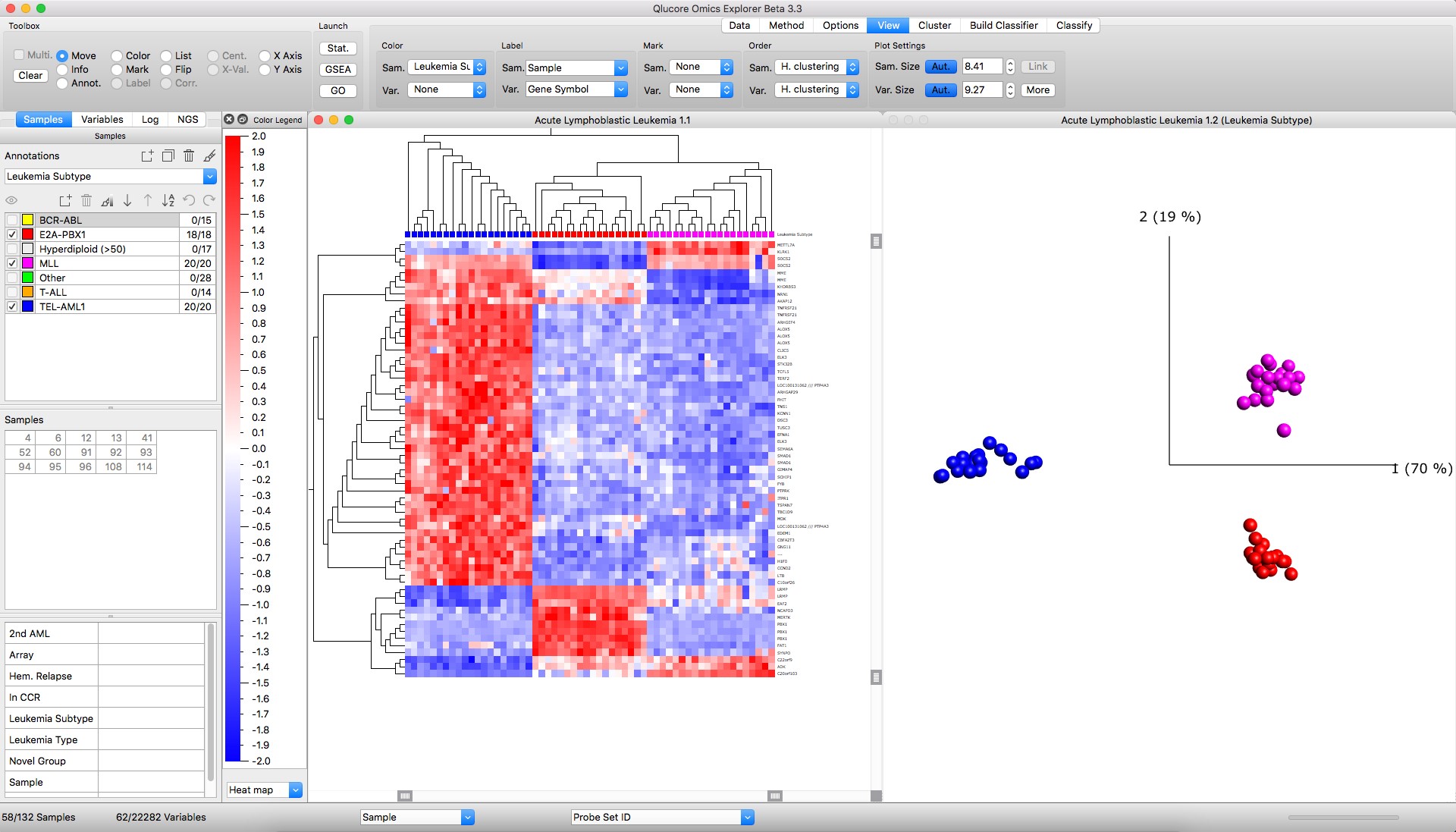Toggle the eye visibility icon above categories
This screenshot has height=832, width=1456.
point(11,200)
